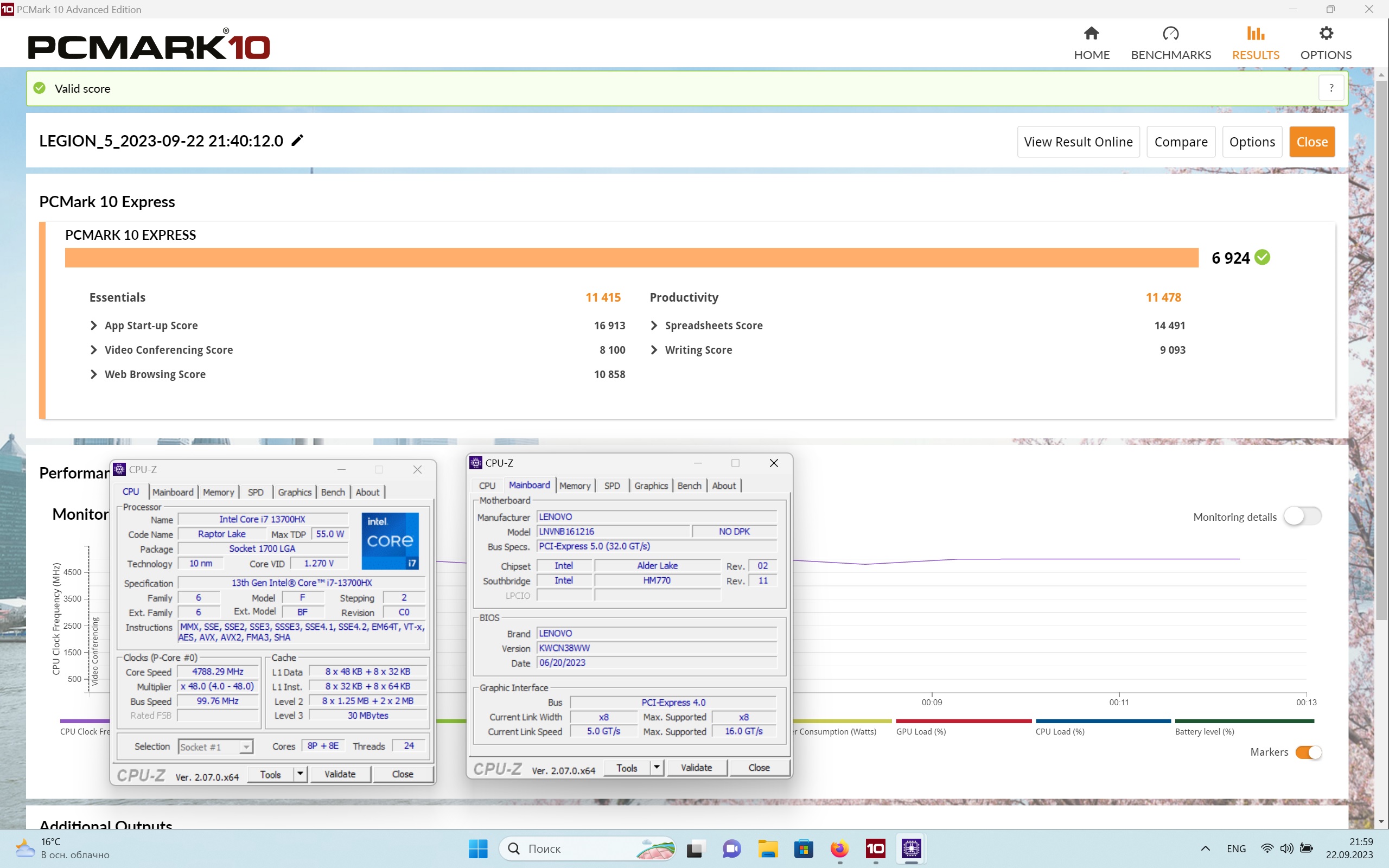Screen dimensions: 1389x868
Task: Click the Battery level green legend bar
Action: [1244, 721]
